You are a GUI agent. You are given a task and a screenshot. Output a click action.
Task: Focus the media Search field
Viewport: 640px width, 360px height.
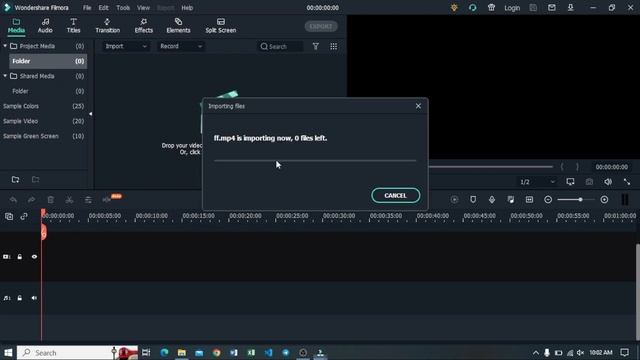pos(281,47)
